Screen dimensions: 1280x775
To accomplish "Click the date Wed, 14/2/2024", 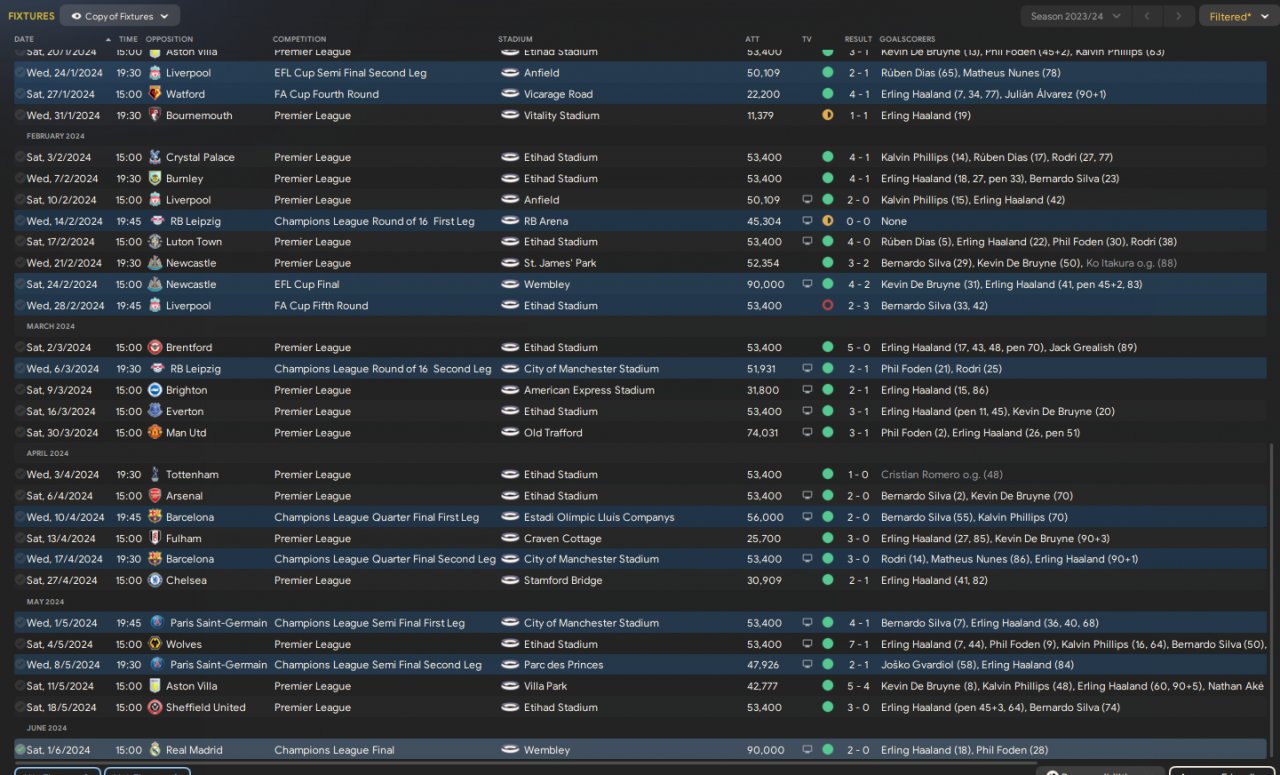I will click(x=64, y=221).
